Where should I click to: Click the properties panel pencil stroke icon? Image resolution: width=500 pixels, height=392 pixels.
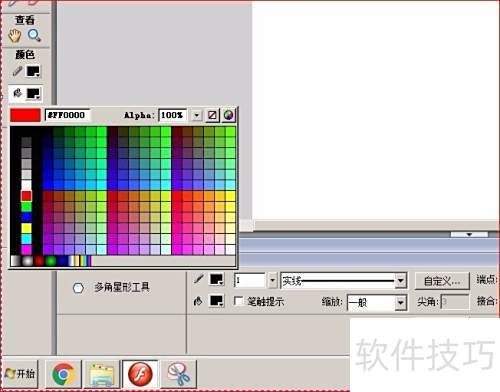199,279
